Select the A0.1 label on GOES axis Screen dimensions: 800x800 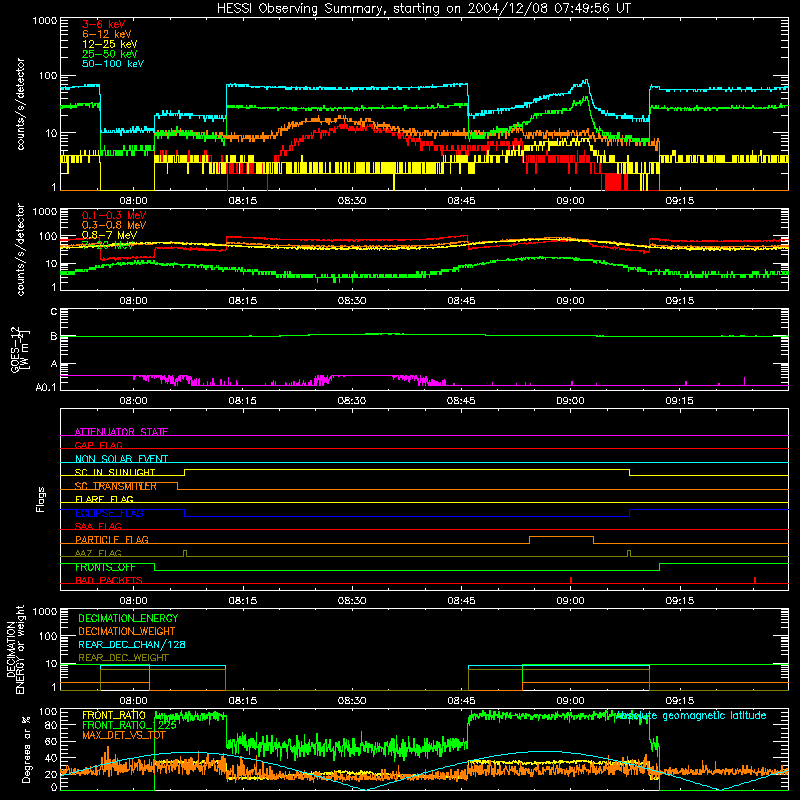coord(45,388)
